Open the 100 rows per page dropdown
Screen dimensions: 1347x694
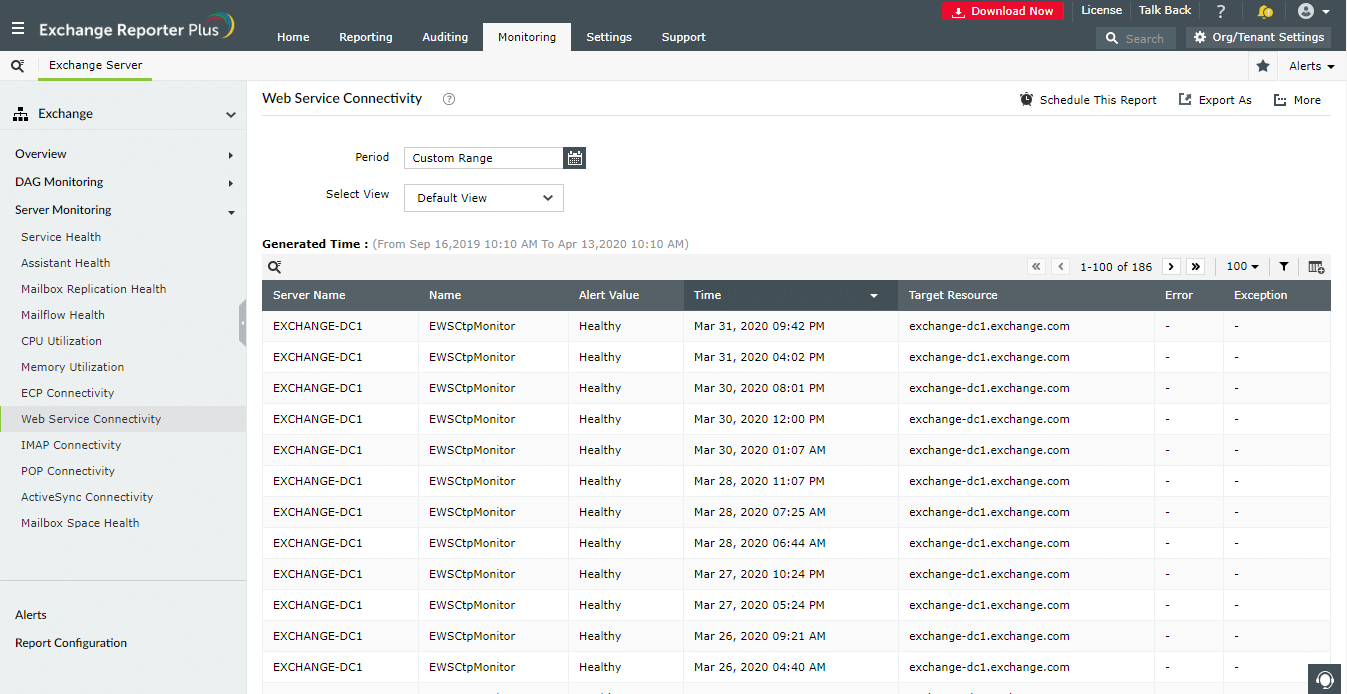pos(1243,267)
